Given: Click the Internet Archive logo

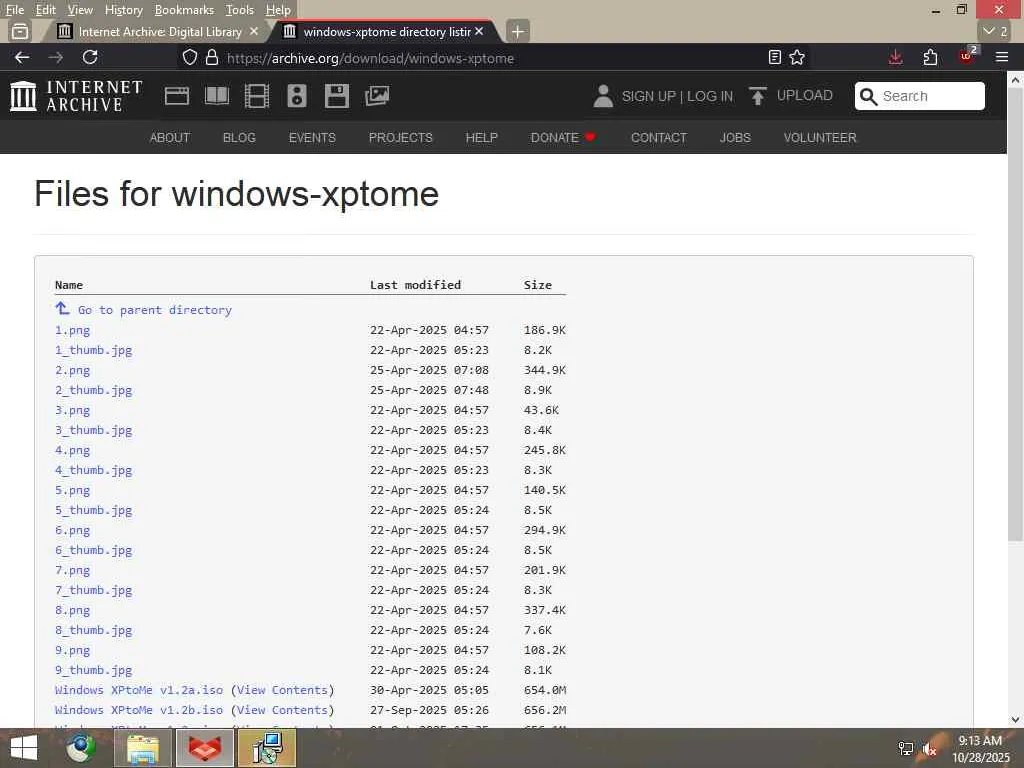Looking at the screenshot, I should pyautogui.click(x=76, y=96).
